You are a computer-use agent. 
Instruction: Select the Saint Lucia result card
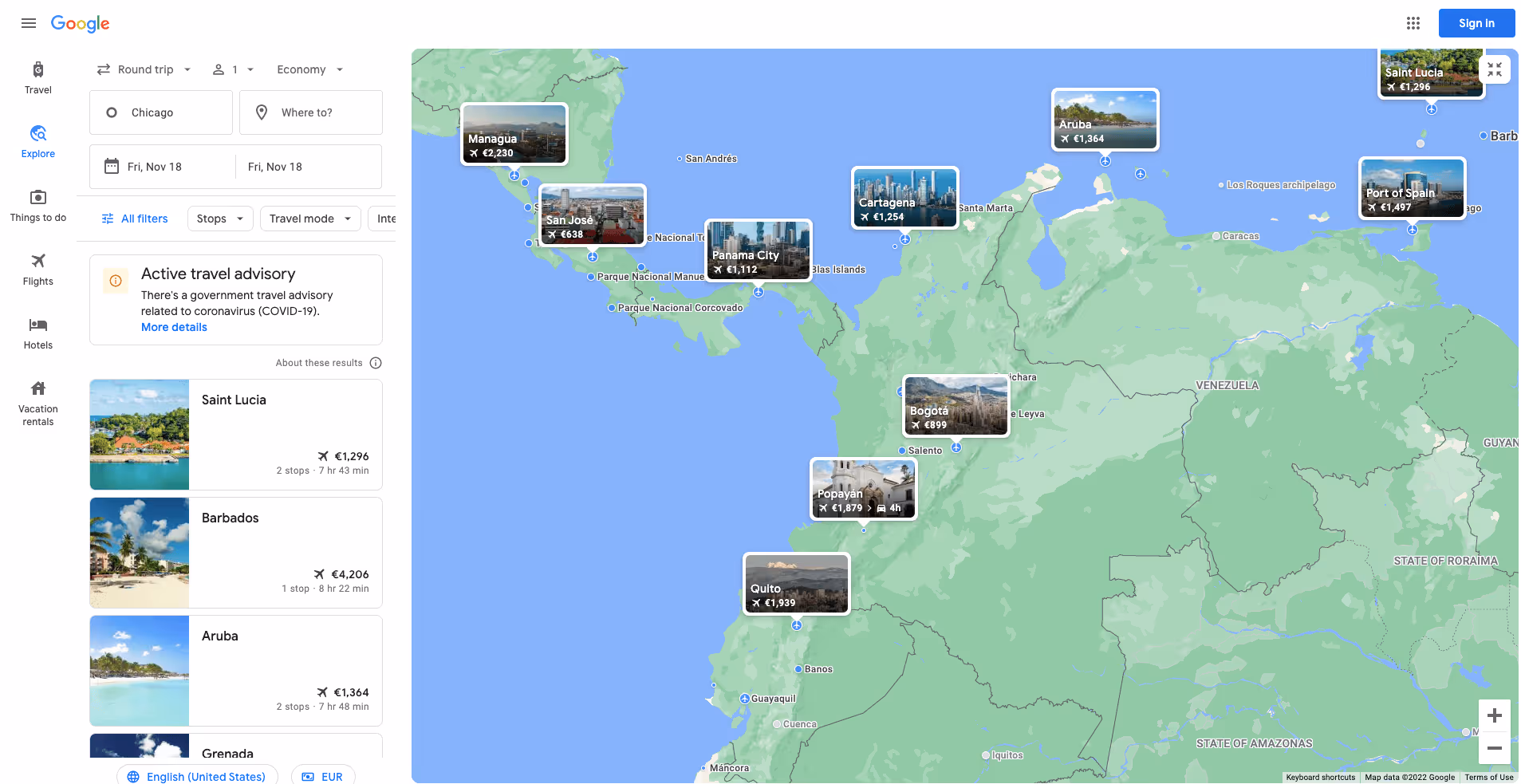click(x=236, y=435)
